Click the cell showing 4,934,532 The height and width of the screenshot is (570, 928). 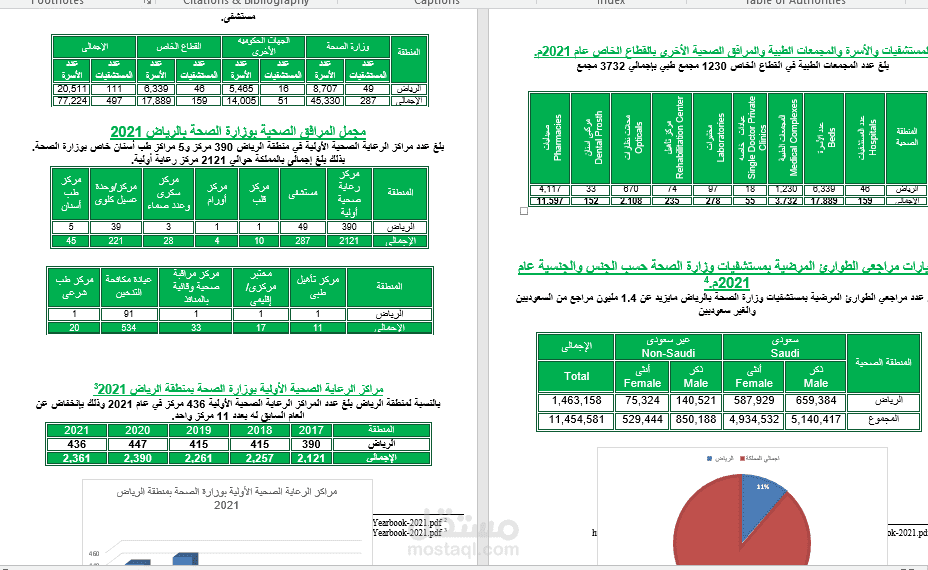click(753, 420)
